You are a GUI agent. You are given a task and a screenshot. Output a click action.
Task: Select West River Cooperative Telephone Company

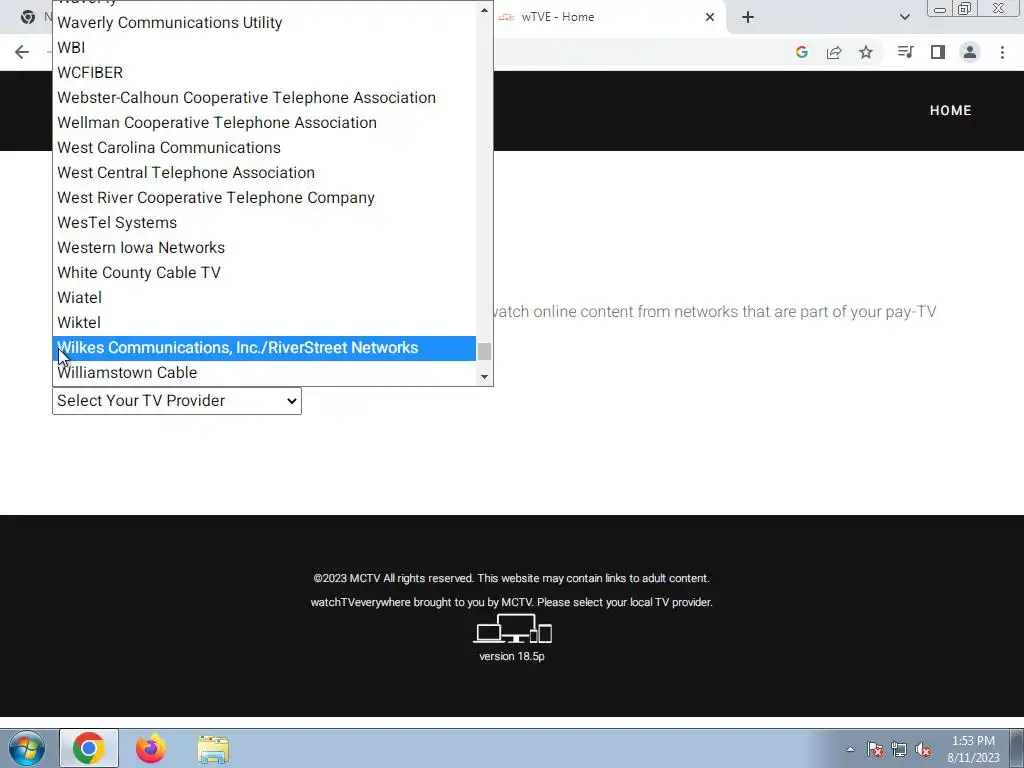click(x=264, y=197)
